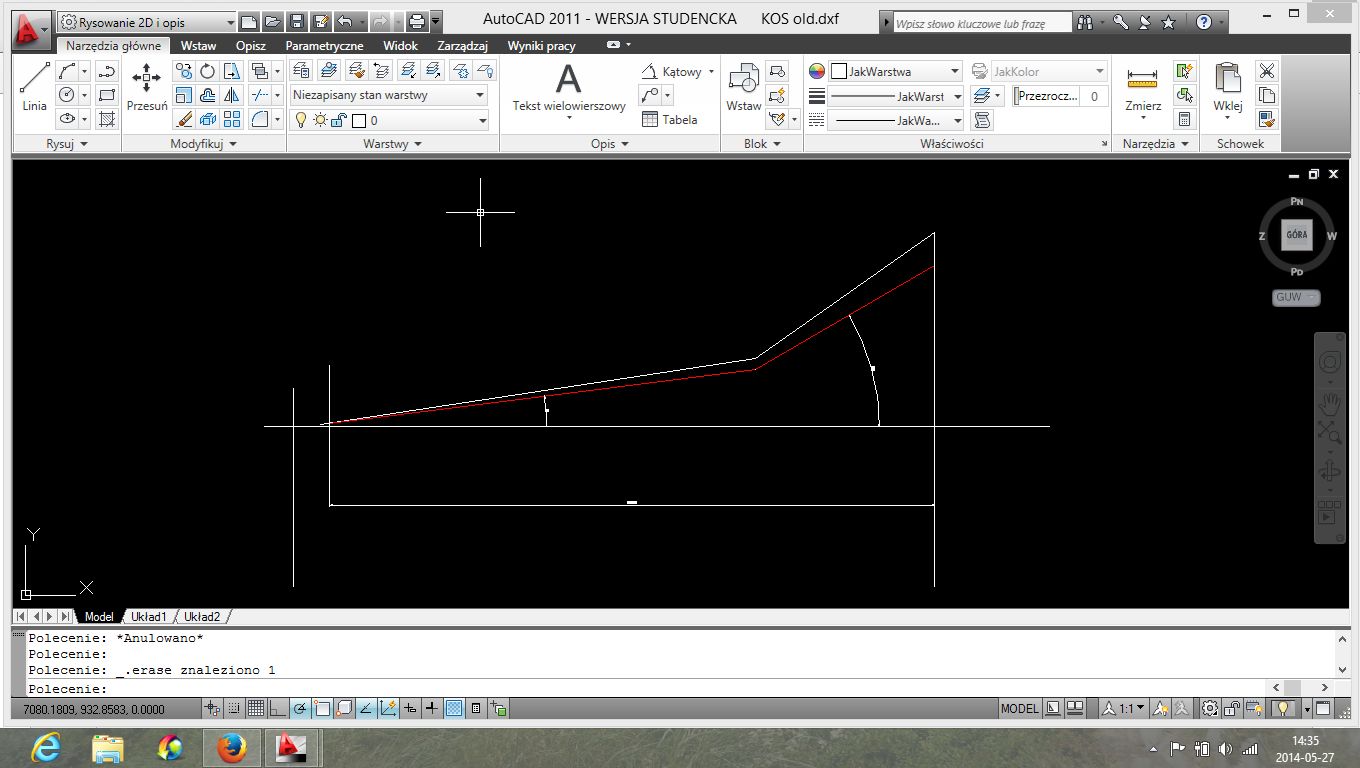
Task: Toggle lineweight display in status bar
Action: [x=432, y=709]
